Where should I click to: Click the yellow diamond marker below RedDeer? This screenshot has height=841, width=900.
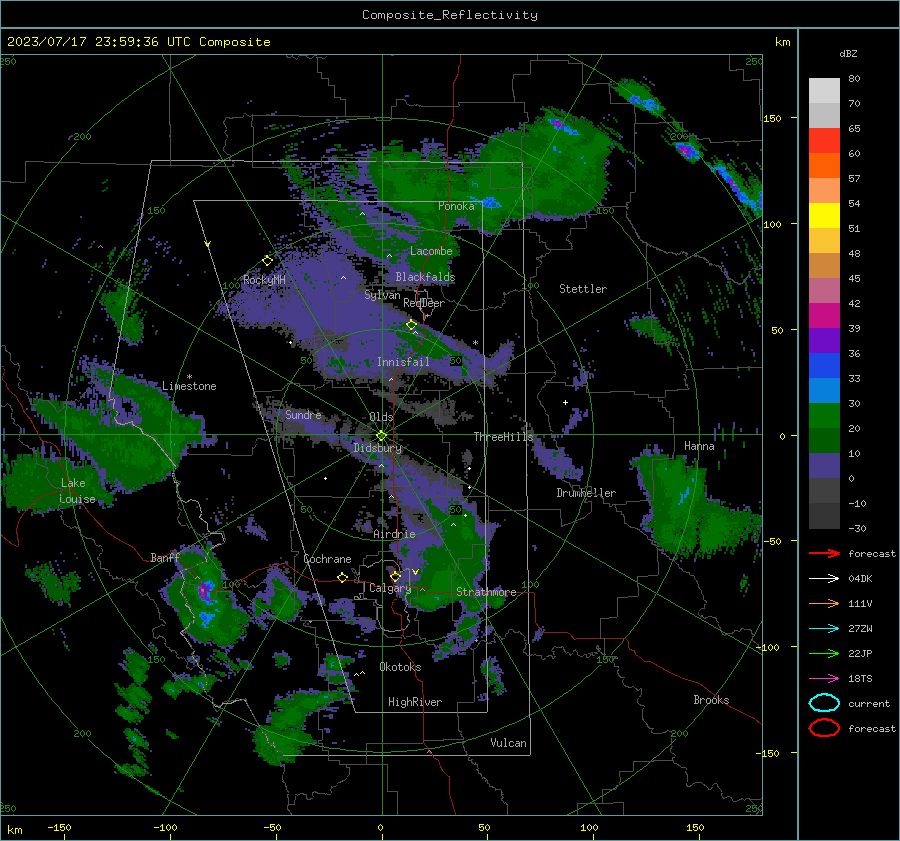[x=411, y=325]
